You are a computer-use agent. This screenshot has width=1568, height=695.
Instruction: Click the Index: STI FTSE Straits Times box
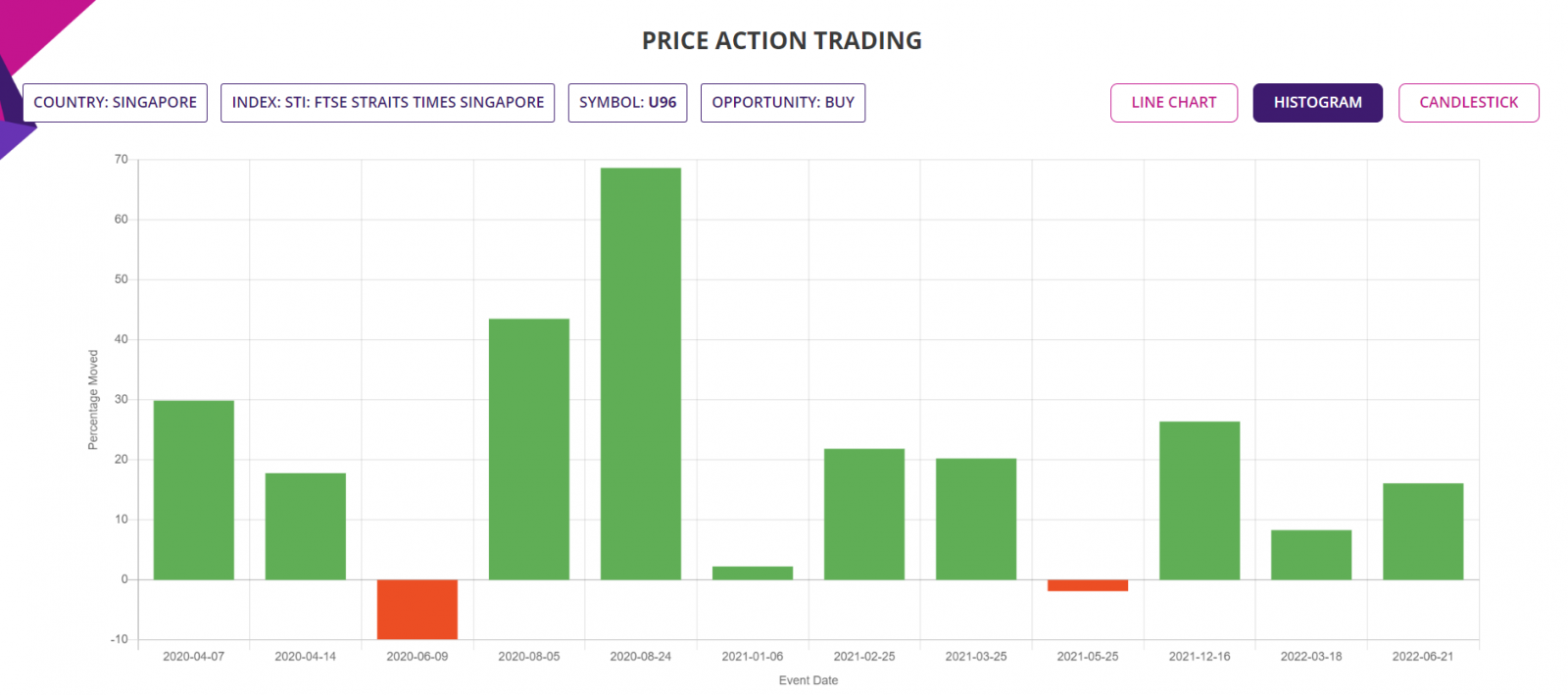(387, 103)
